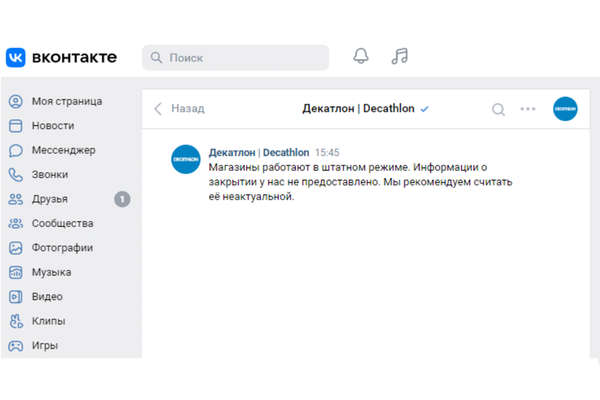Open Фотографии section
The width and height of the screenshot is (600, 400).
(x=62, y=248)
